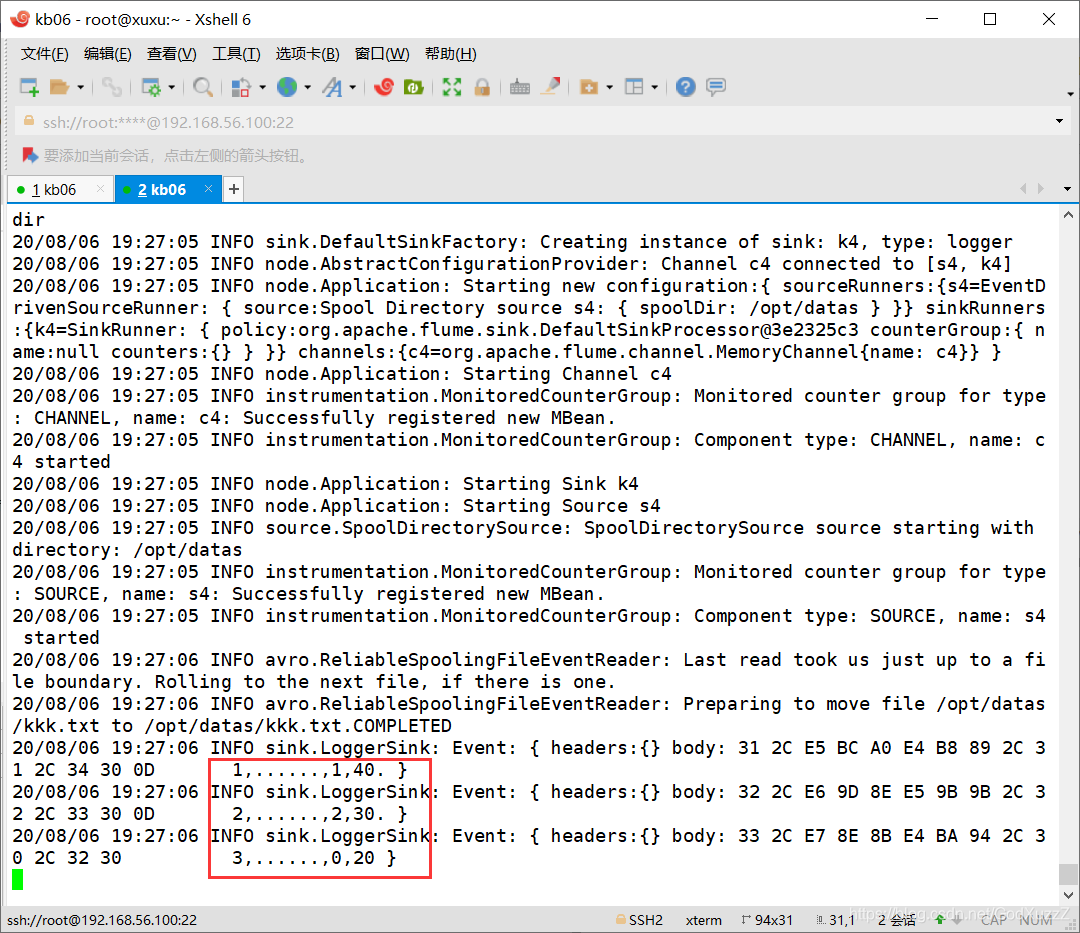The width and height of the screenshot is (1080, 933).
Task: Click SSH2 in the status bar
Action: [x=645, y=921]
